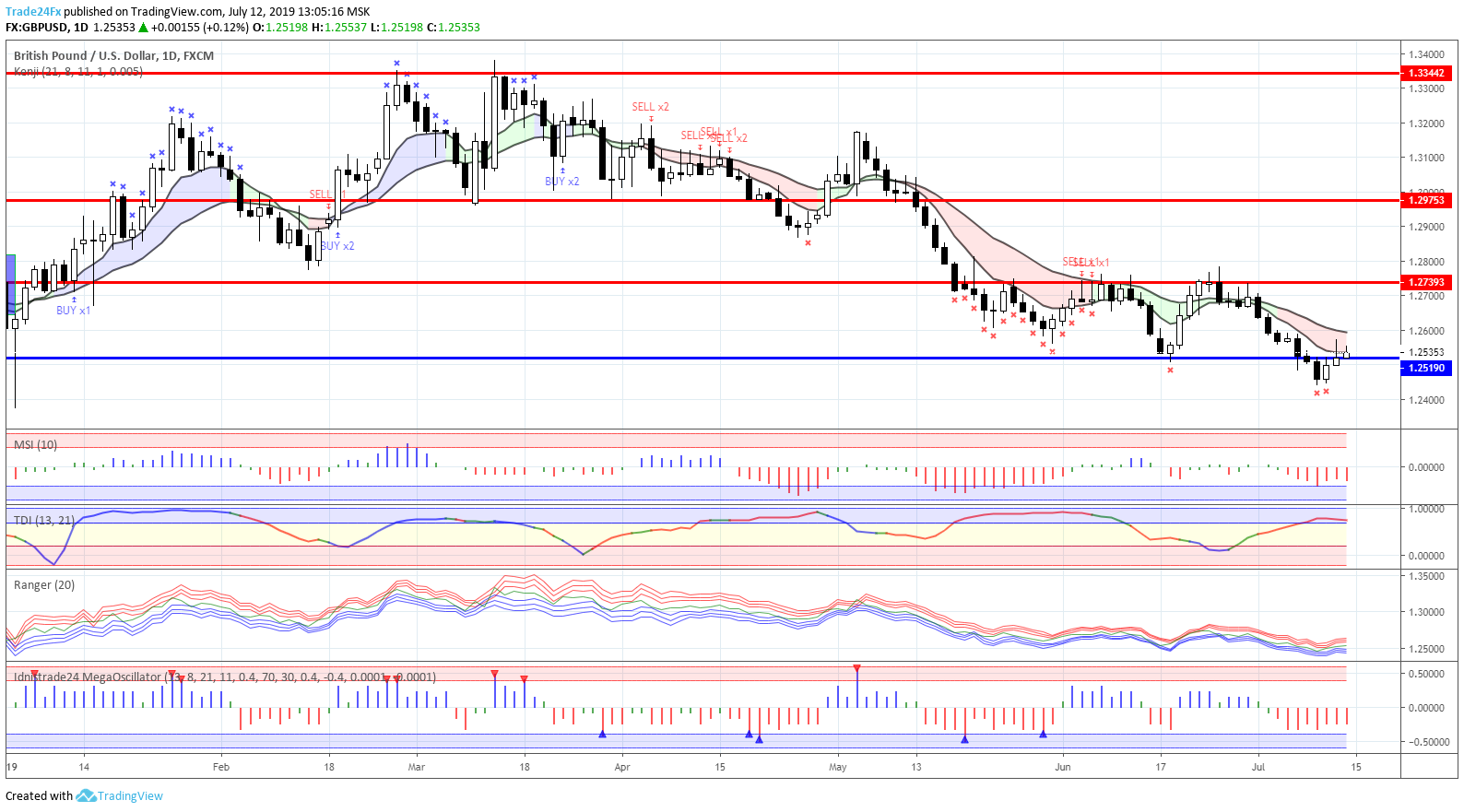
Task: Click the current price 1.25353 label
Action: (x=1426, y=352)
